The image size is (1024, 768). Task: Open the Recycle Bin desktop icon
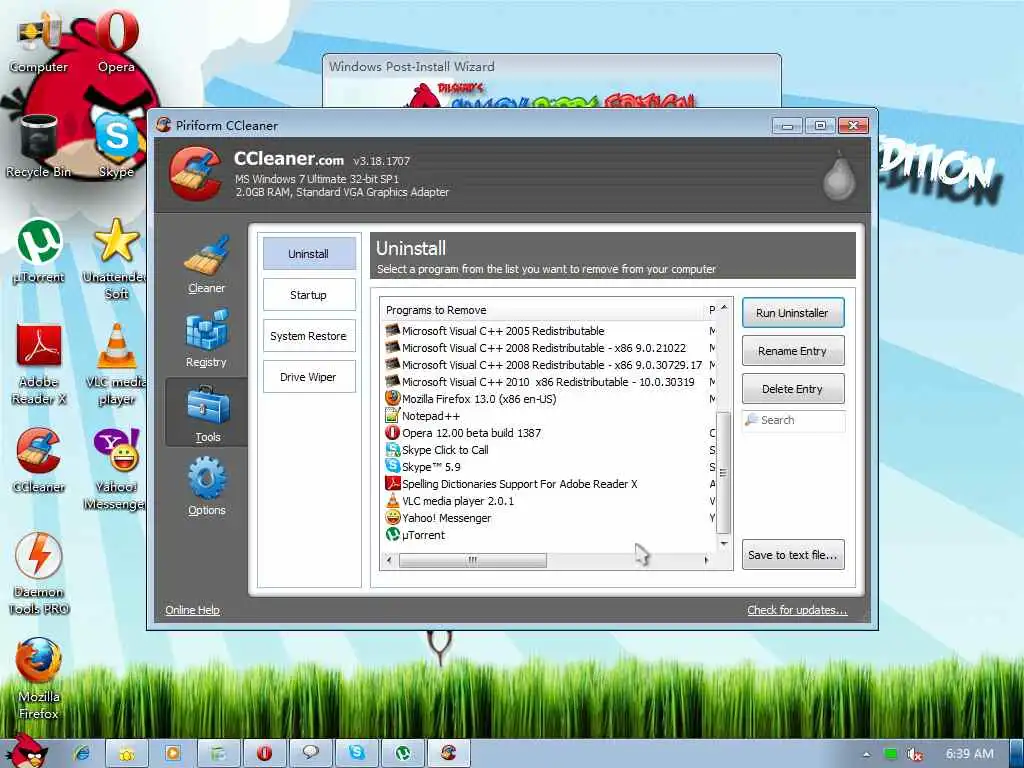click(x=39, y=146)
